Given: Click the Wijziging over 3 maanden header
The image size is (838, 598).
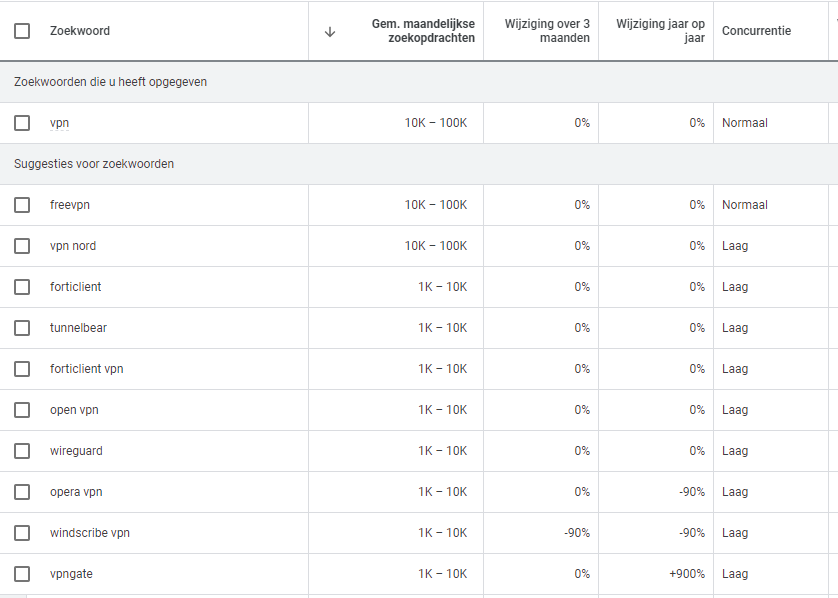Looking at the screenshot, I should (x=547, y=31).
